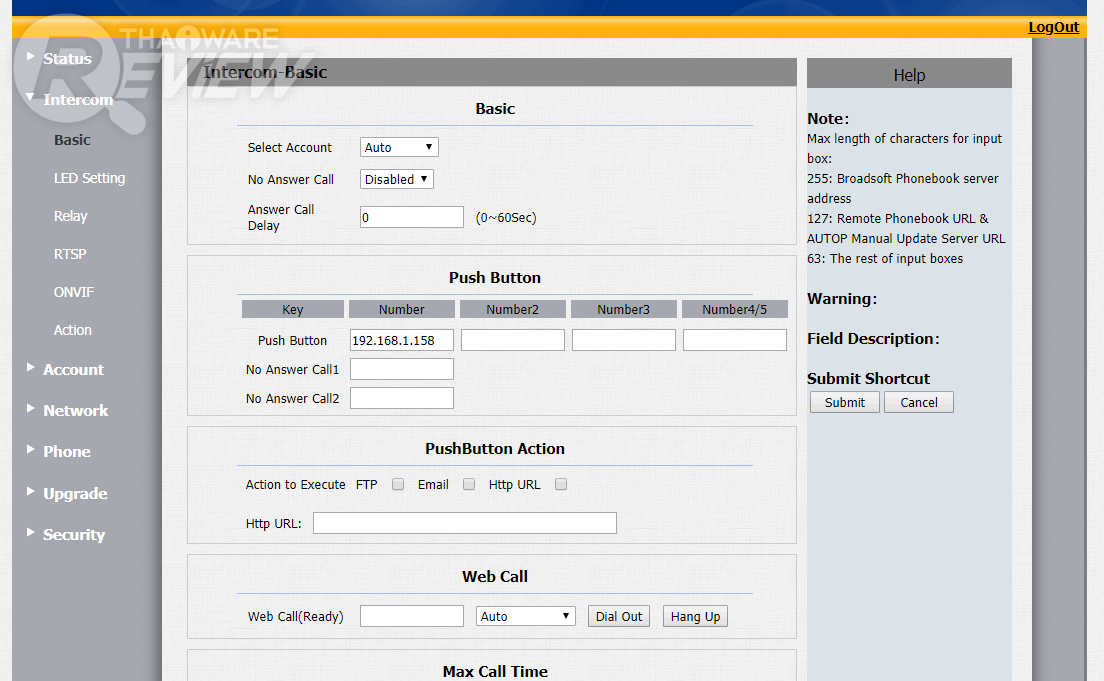Click the Max Call Time heading
This screenshot has width=1104, height=681.
(495, 671)
